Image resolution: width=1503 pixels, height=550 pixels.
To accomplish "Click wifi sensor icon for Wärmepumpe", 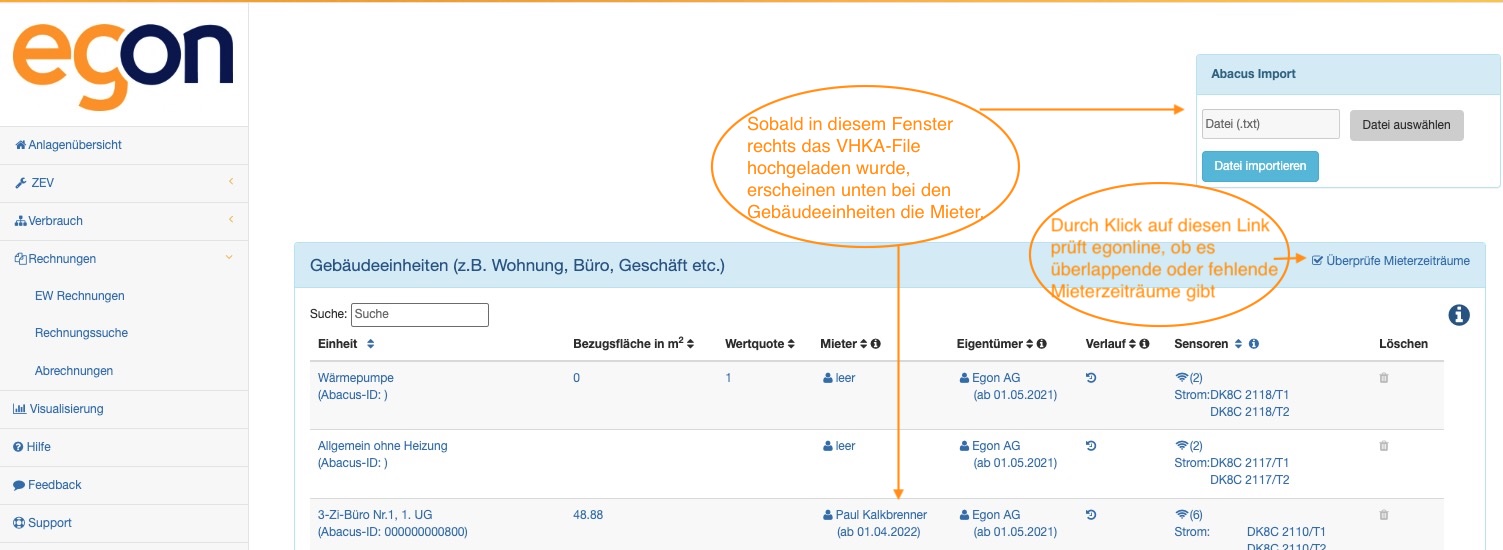I will pyautogui.click(x=1181, y=378).
